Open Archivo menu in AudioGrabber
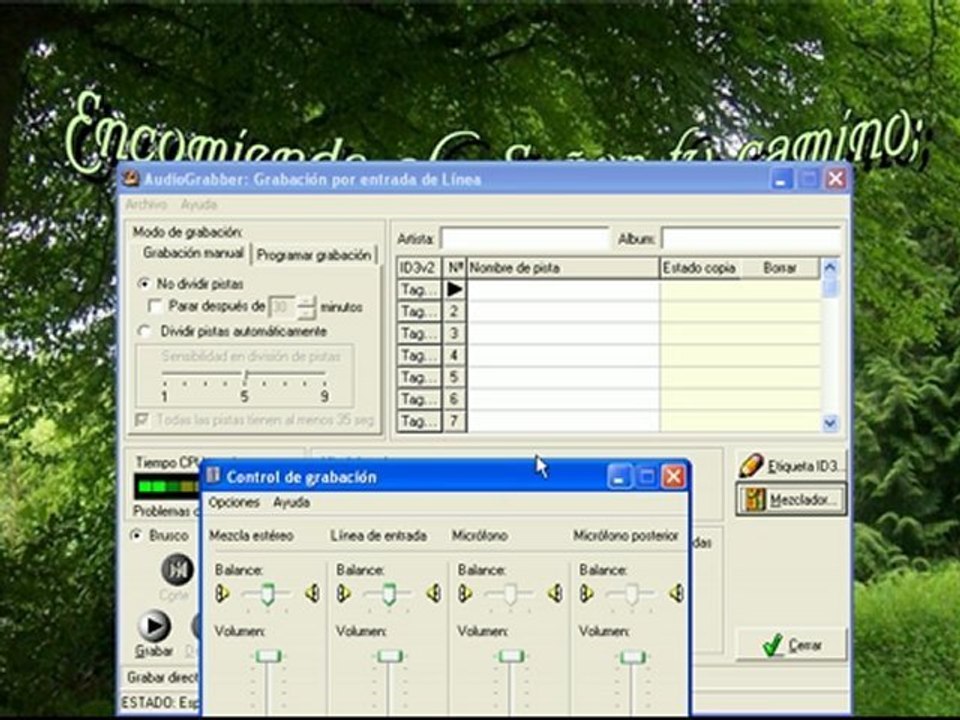 click(x=146, y=204)
